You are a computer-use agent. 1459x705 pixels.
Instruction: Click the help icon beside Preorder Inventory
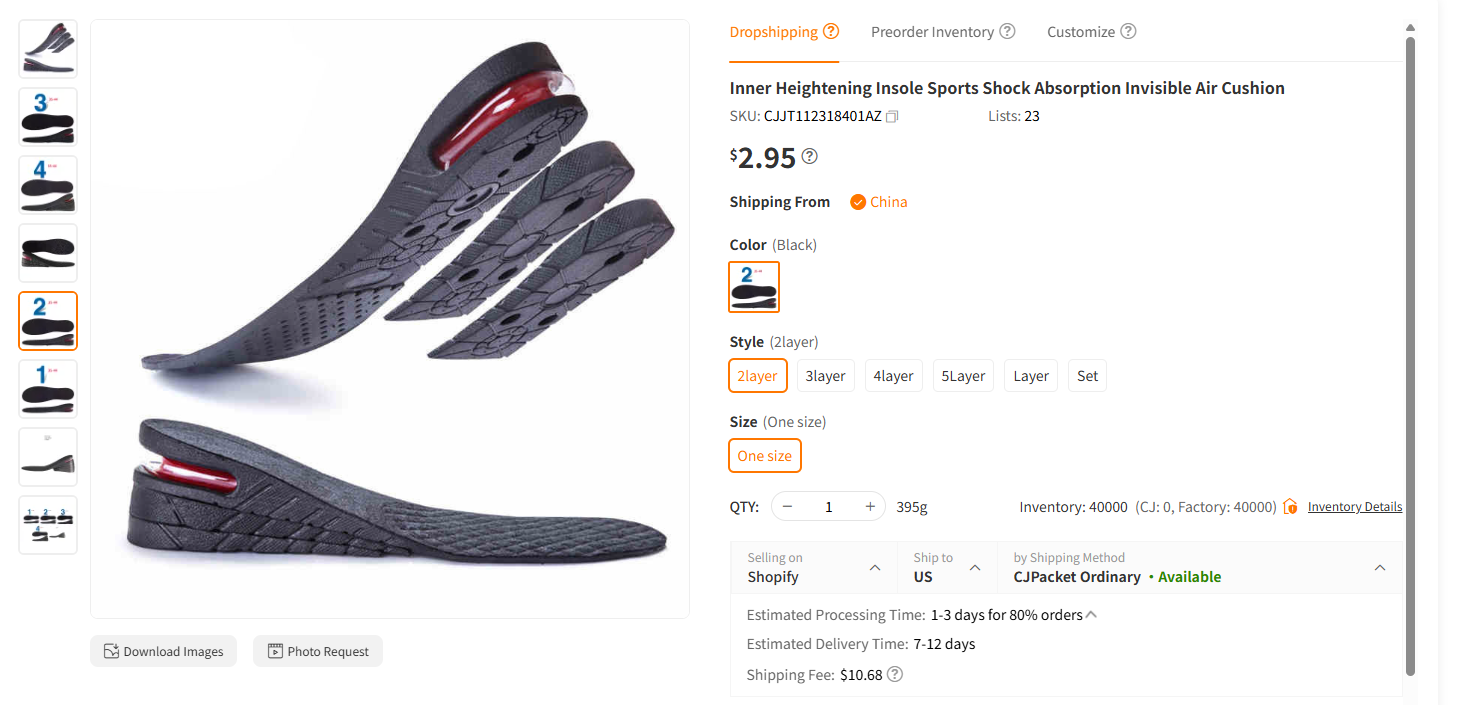tap(1007, 31)
